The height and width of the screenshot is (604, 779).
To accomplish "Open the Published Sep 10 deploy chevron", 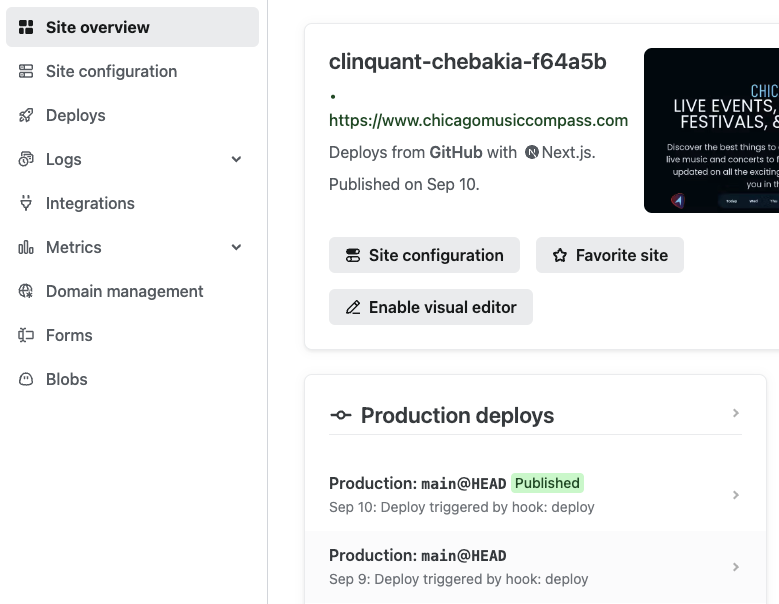I will pyautogui.click(x=736, y=495).
